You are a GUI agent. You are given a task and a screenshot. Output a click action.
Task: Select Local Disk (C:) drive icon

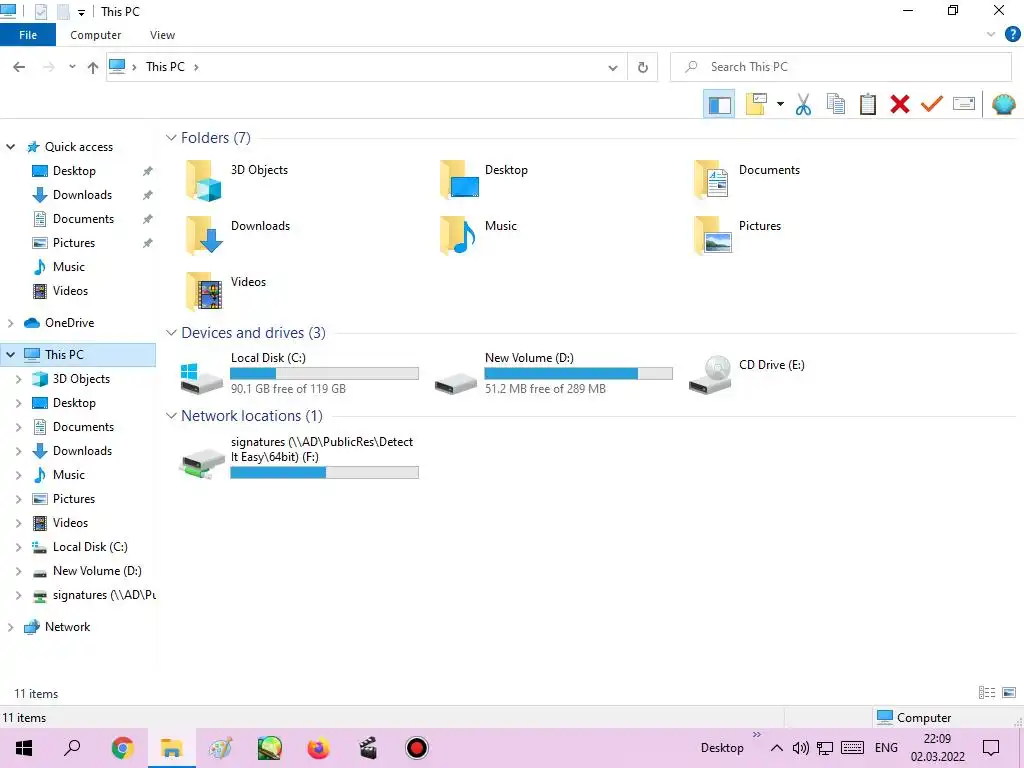202,379
